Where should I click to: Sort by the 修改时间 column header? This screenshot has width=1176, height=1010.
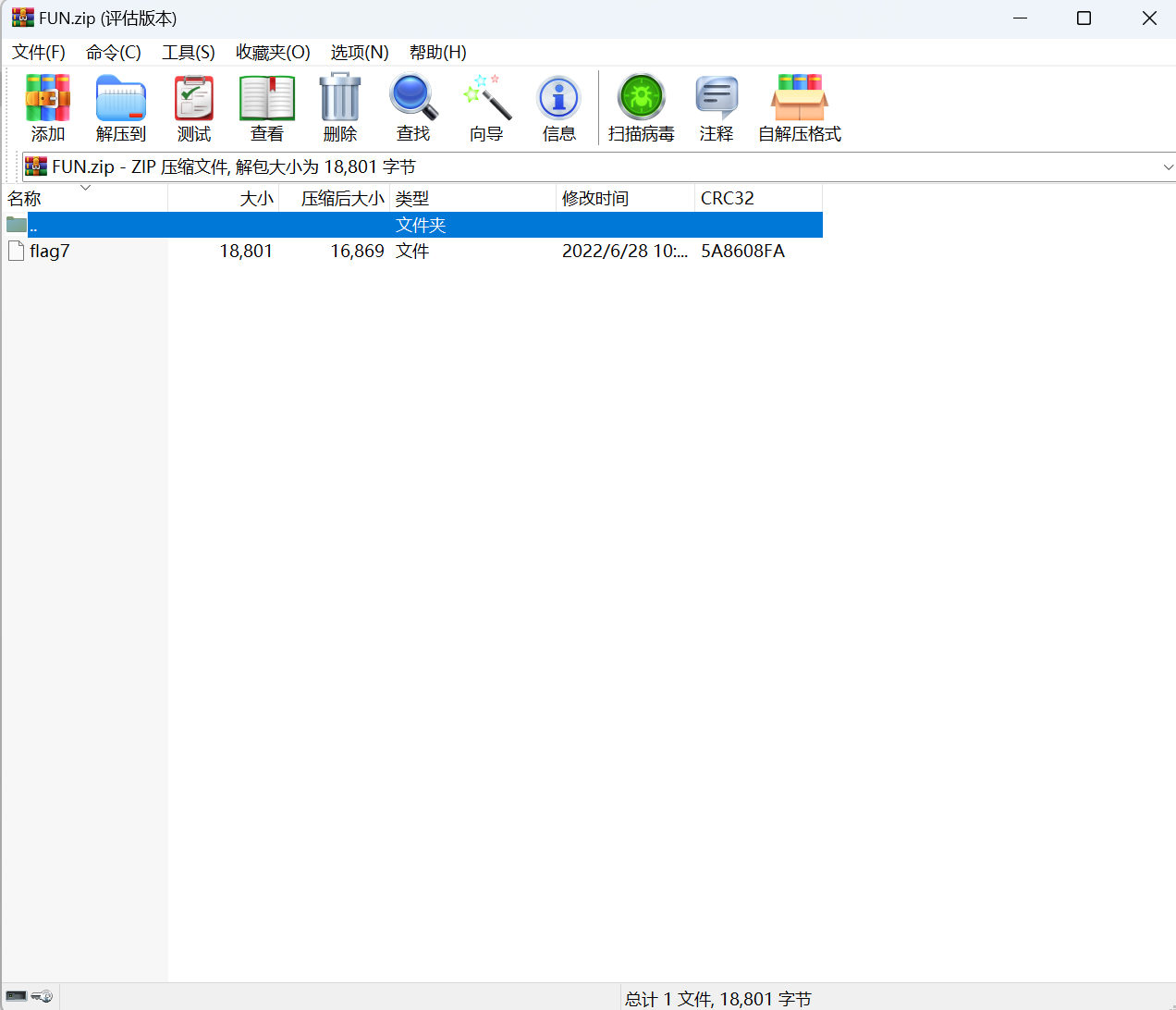[625, 198]
